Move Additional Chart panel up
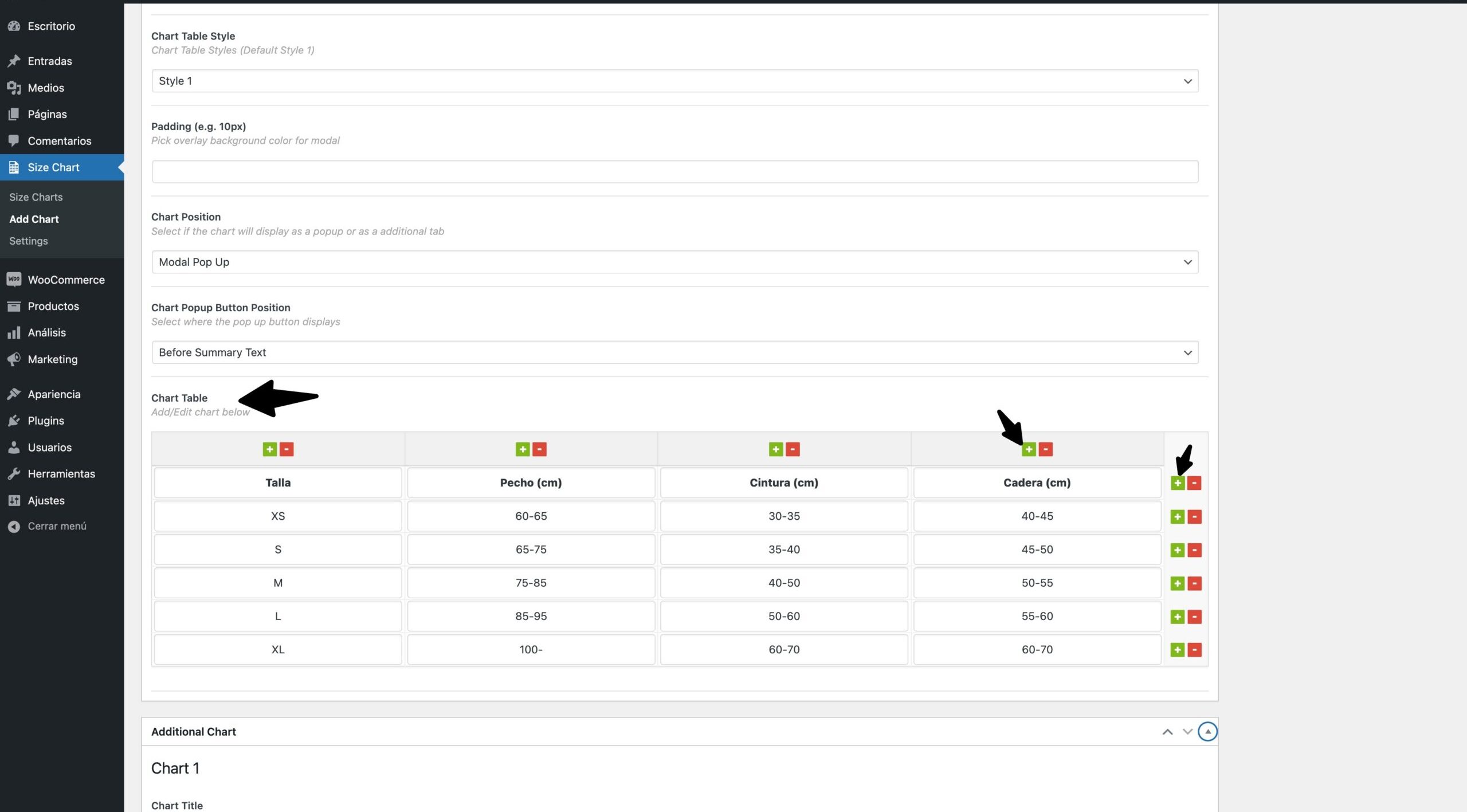Screen dimensions: 1467x812 coord(1167,732)
